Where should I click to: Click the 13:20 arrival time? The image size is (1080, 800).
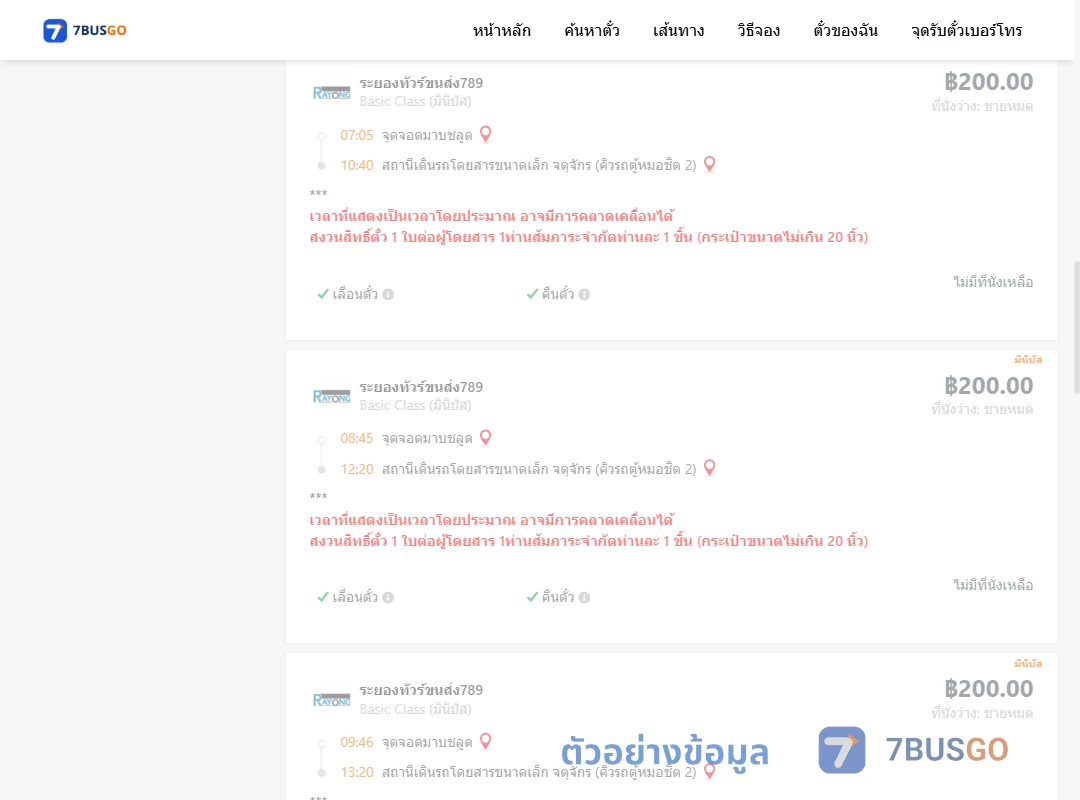357,772
